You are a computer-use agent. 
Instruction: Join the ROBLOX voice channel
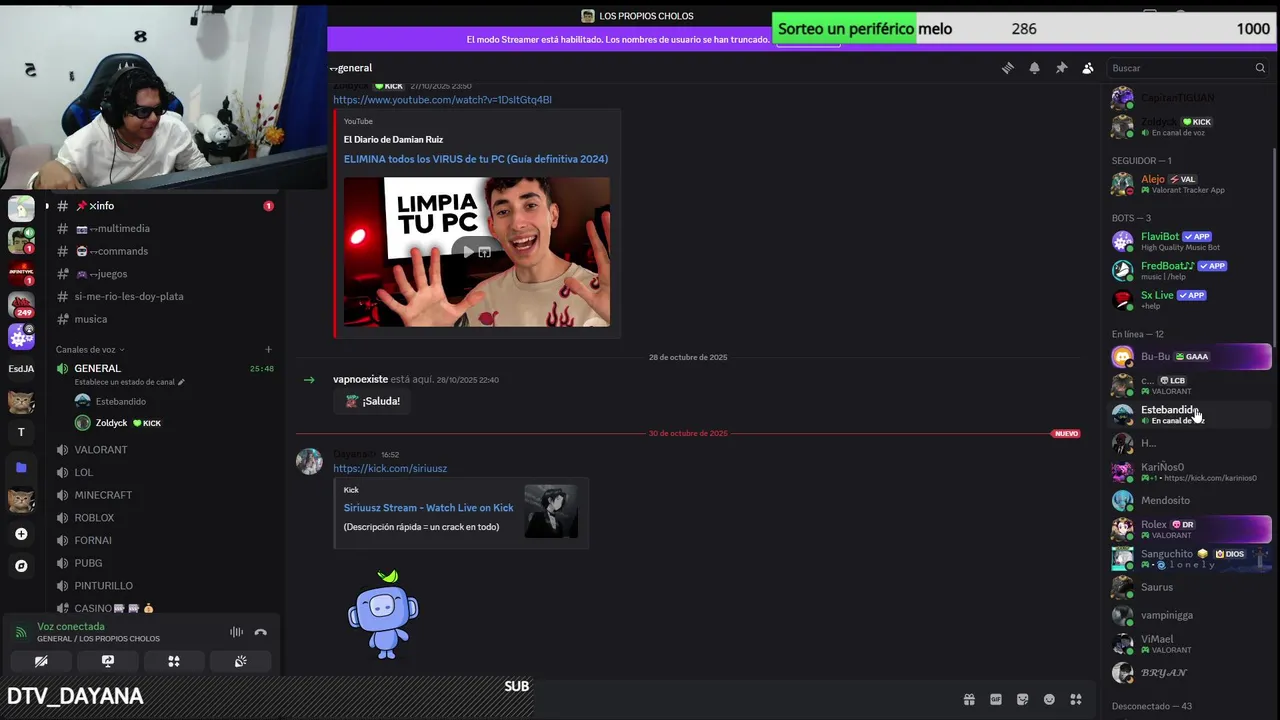(165, 518)
